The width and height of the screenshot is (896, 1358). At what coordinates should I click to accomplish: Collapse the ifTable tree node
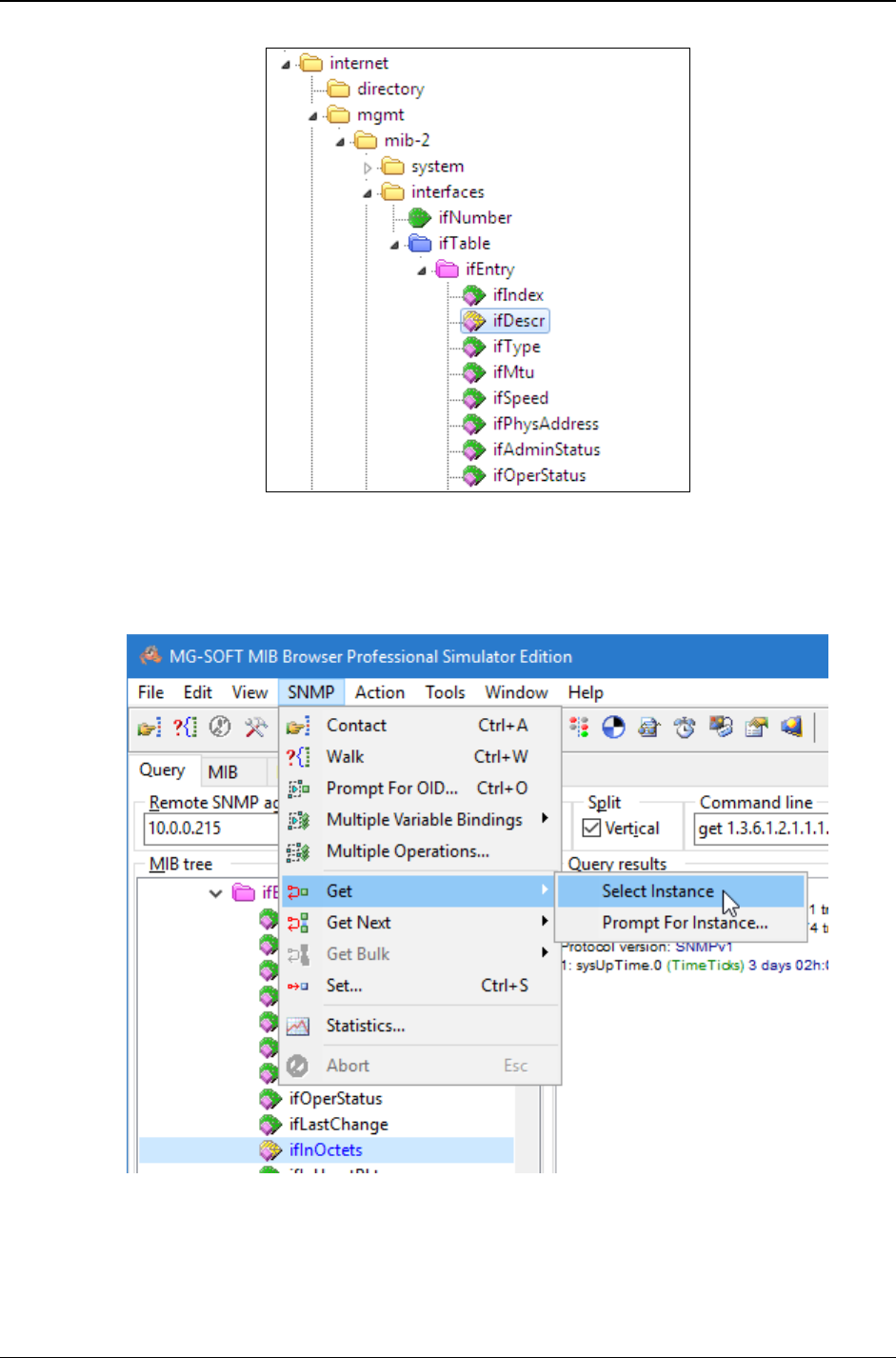coord(394,245)
